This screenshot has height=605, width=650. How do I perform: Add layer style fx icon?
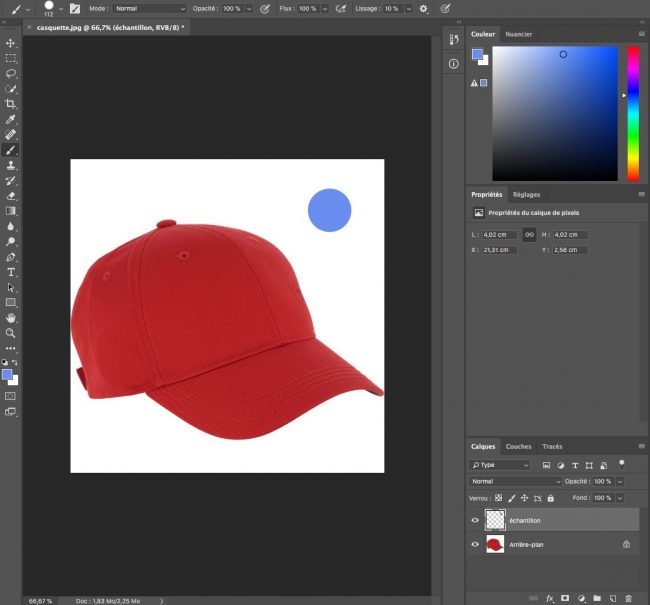click(x=550, y=598)
